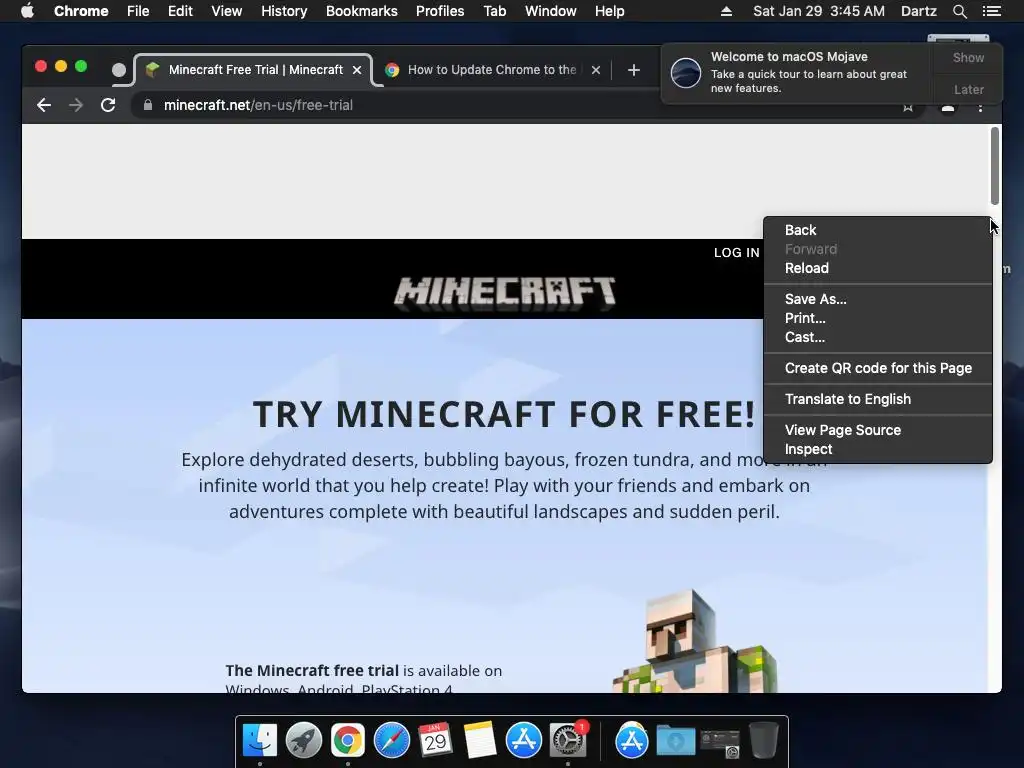The height and width of the screenshot is (768, 1024).
Task: Open the Apple menu
Action: point(27,11)
